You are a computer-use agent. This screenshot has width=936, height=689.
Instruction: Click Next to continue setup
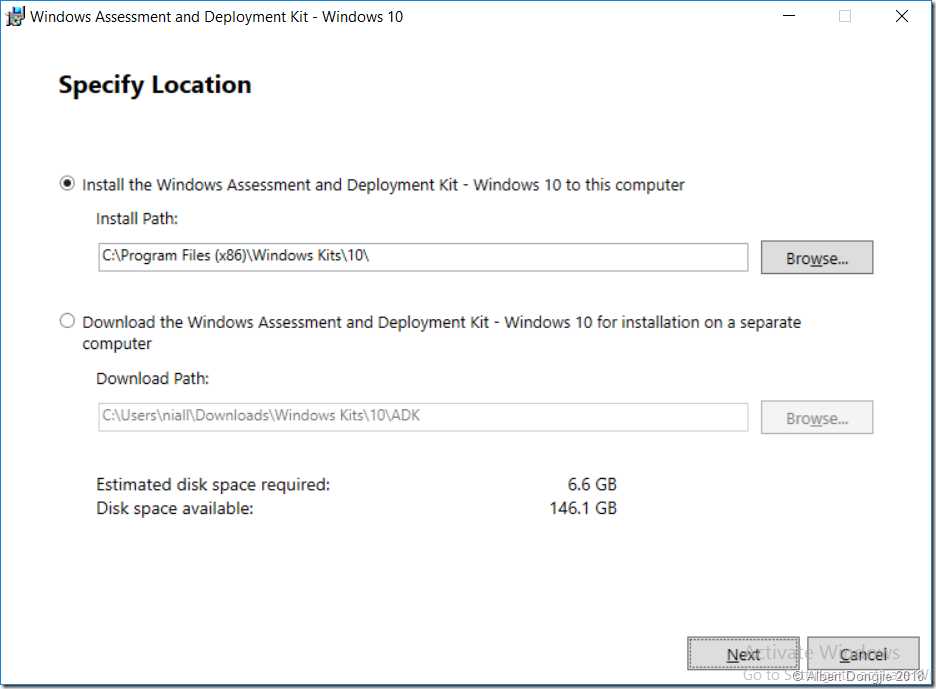pyautogui.click(x=743, y=654)
